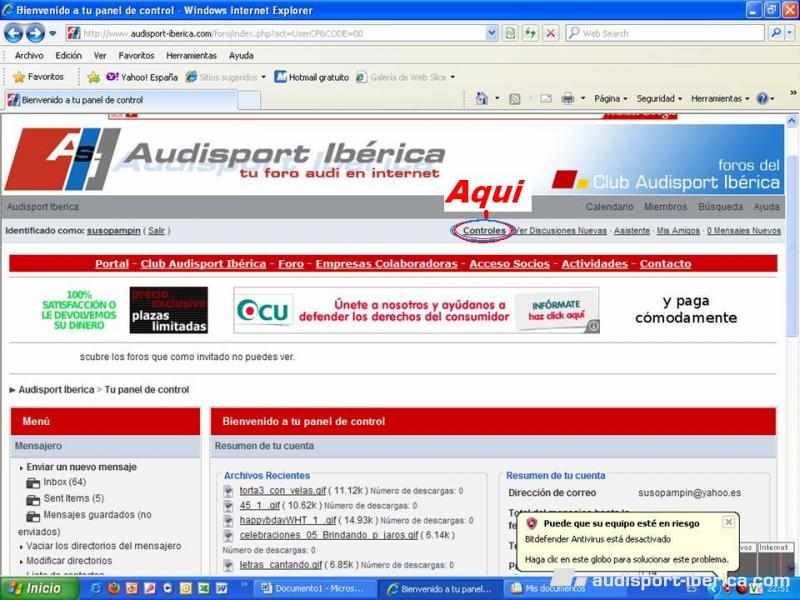Open the Ver menu
Image resolution: width=800 pixels, height=600 pixels.
point(100,56)
